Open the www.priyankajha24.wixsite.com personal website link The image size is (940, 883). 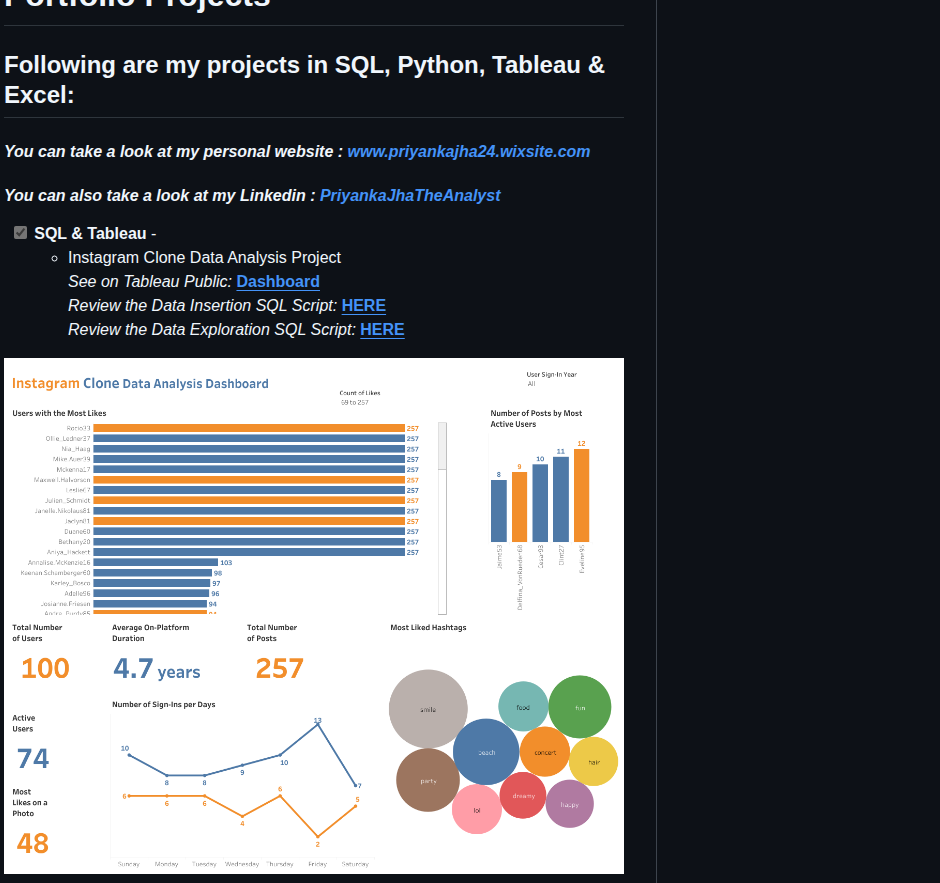coord(468,152)
